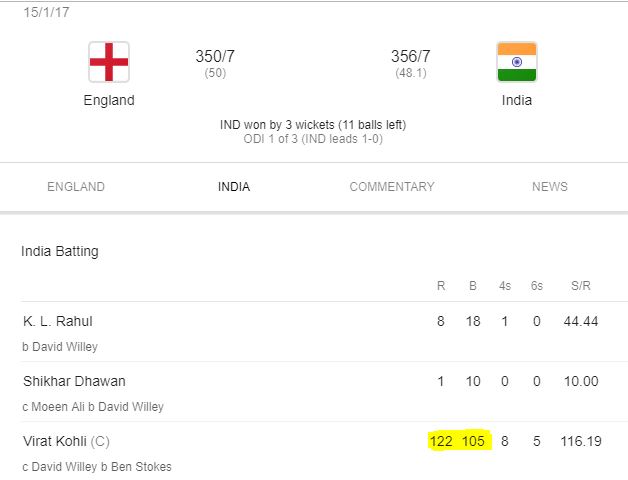
Task: Click Kohli's highlighted 105 balls value
Action: (x=473, y=441)
